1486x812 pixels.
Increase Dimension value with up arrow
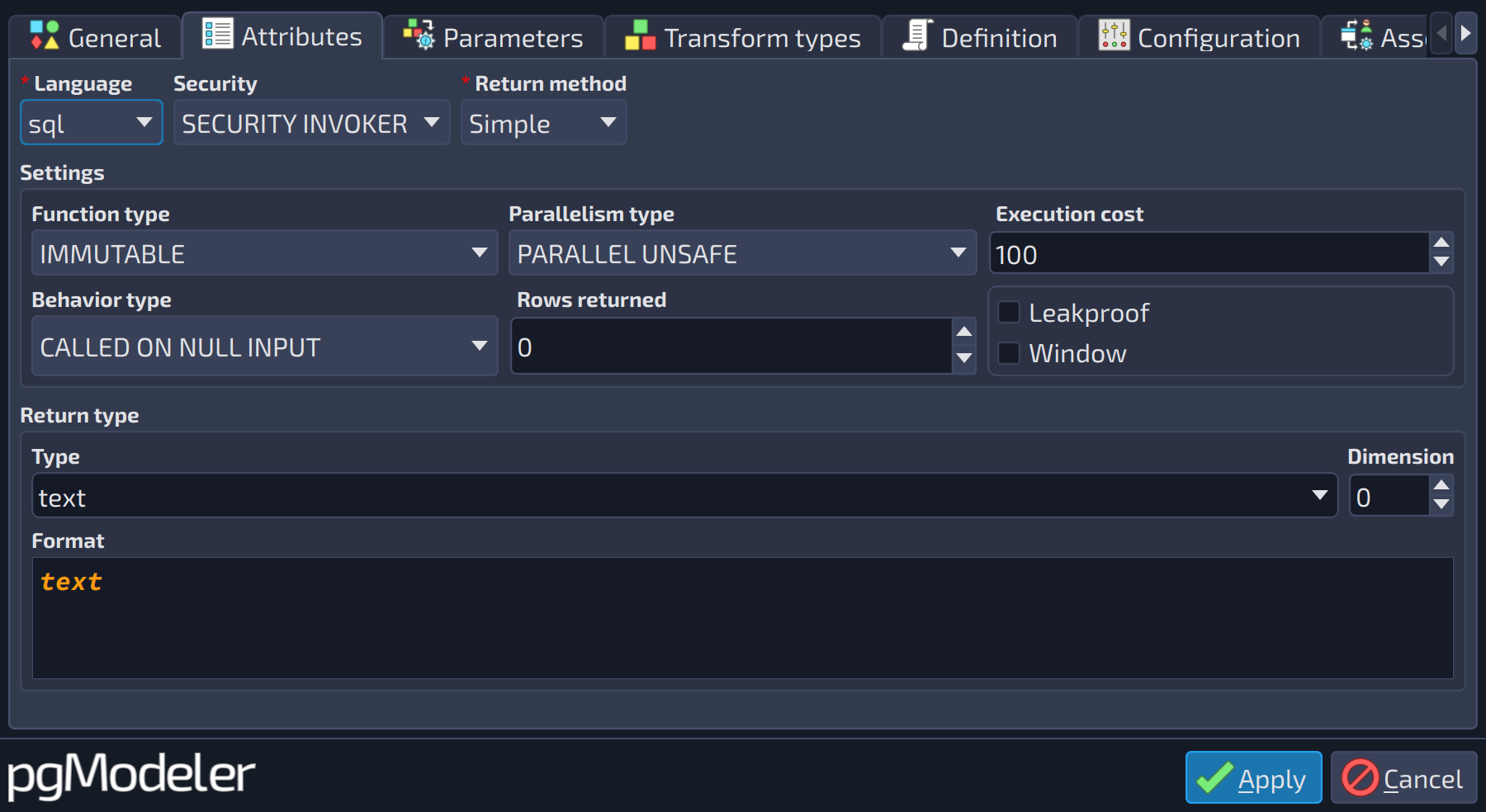point(1441,485)
